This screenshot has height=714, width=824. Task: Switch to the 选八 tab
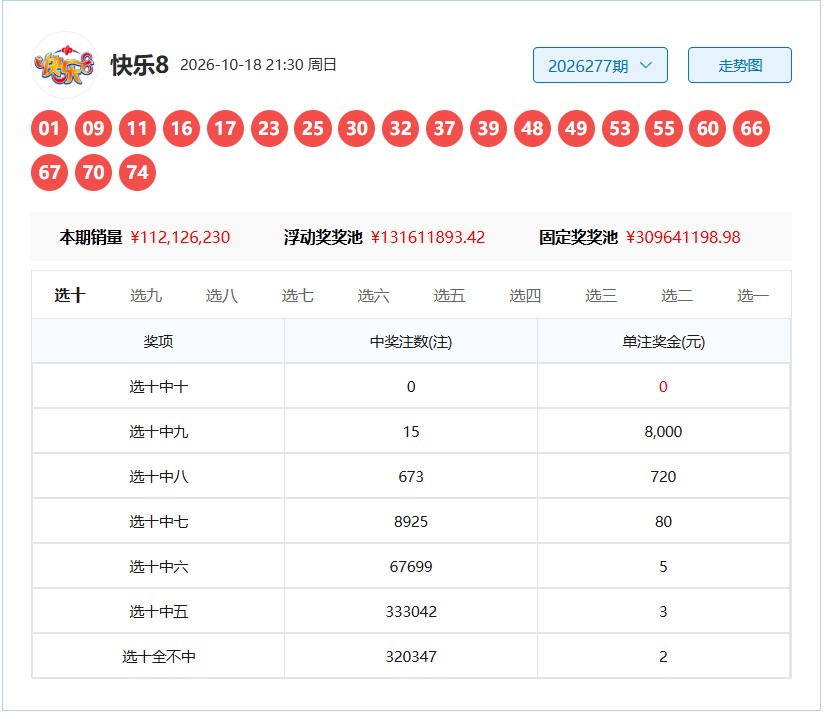221,295
